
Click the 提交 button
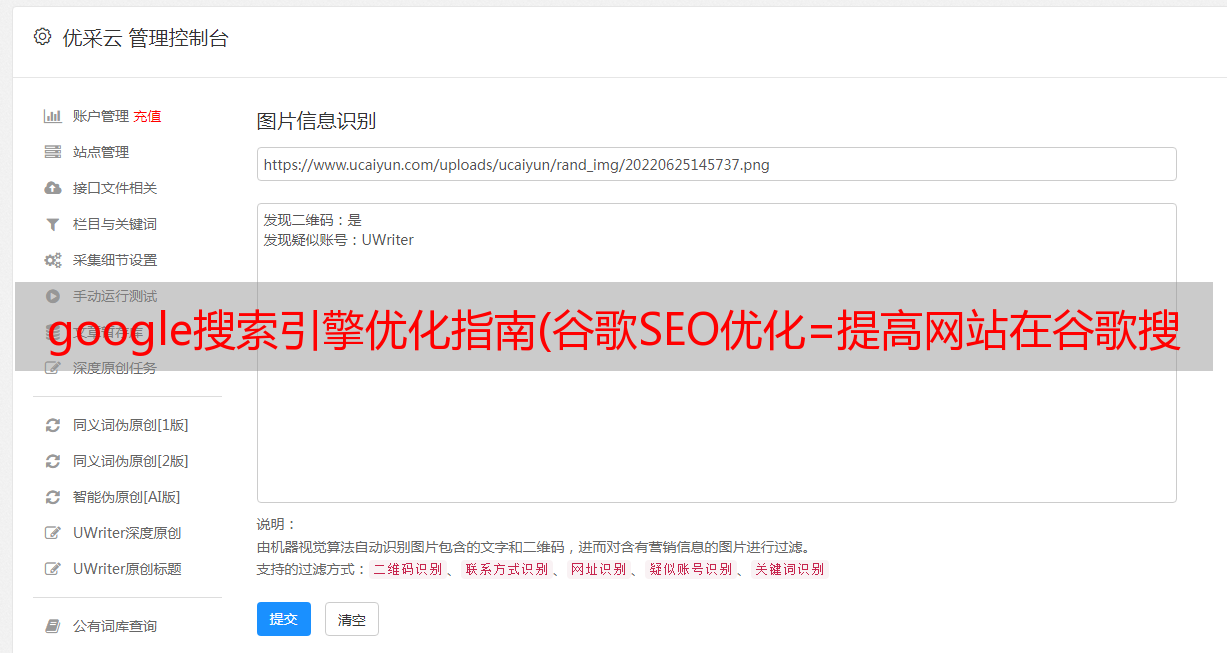pyautogui.click(x=284, y=619)
